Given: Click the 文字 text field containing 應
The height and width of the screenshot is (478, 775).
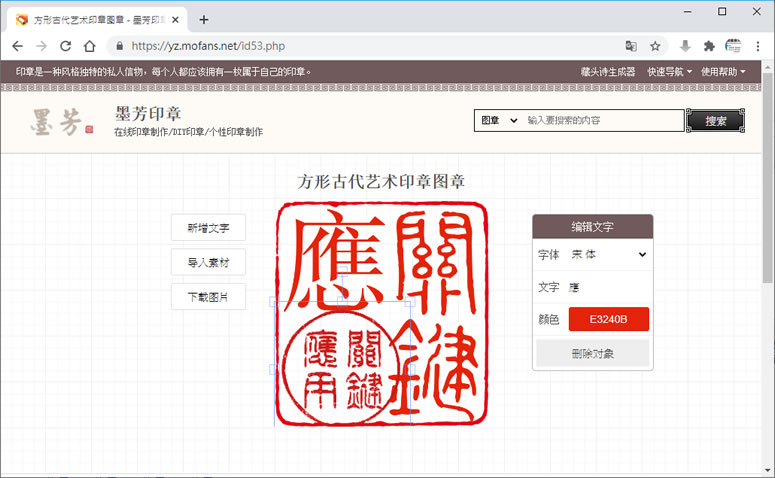Looking at the screenshot, I should pyautogui.click(x=608, y=287).
